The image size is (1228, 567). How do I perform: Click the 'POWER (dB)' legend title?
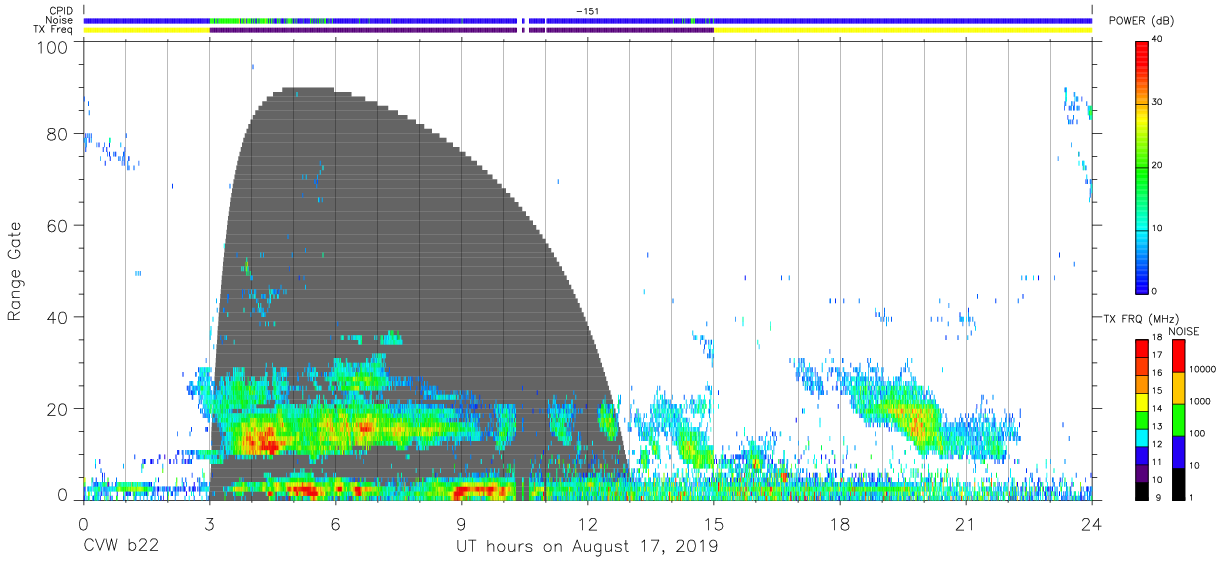[x=1142, y=21]
